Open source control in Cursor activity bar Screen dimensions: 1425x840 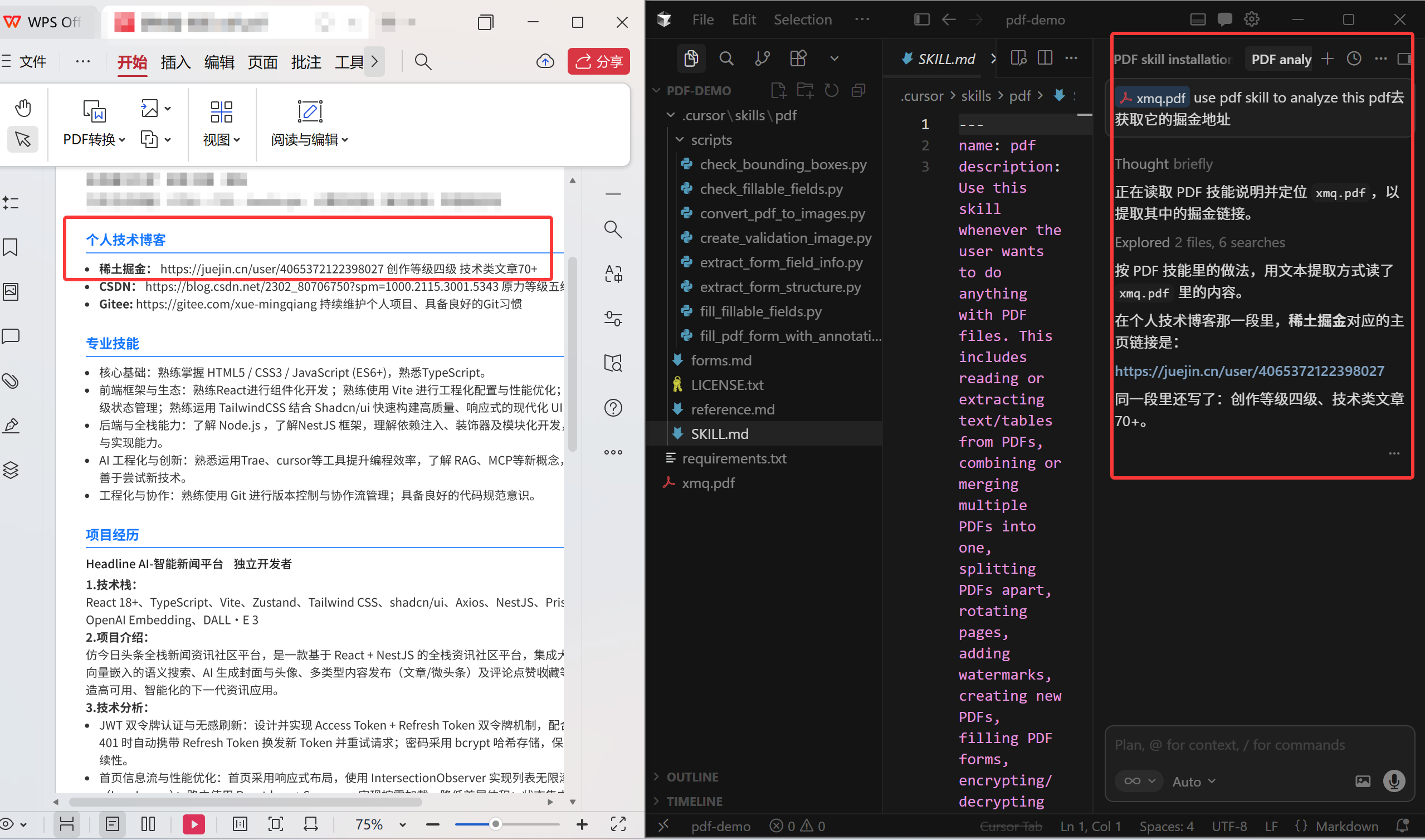coord(762,58)
